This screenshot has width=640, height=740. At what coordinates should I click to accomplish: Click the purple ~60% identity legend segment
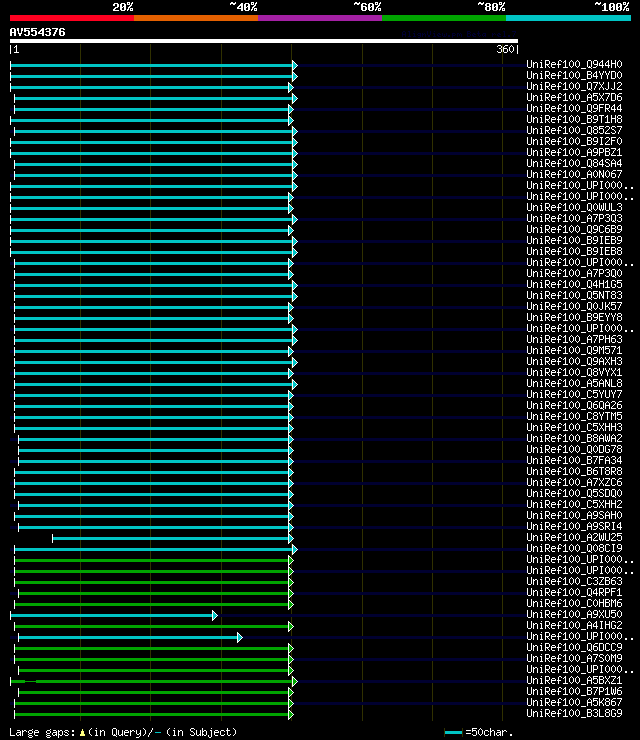coord(320,18)
